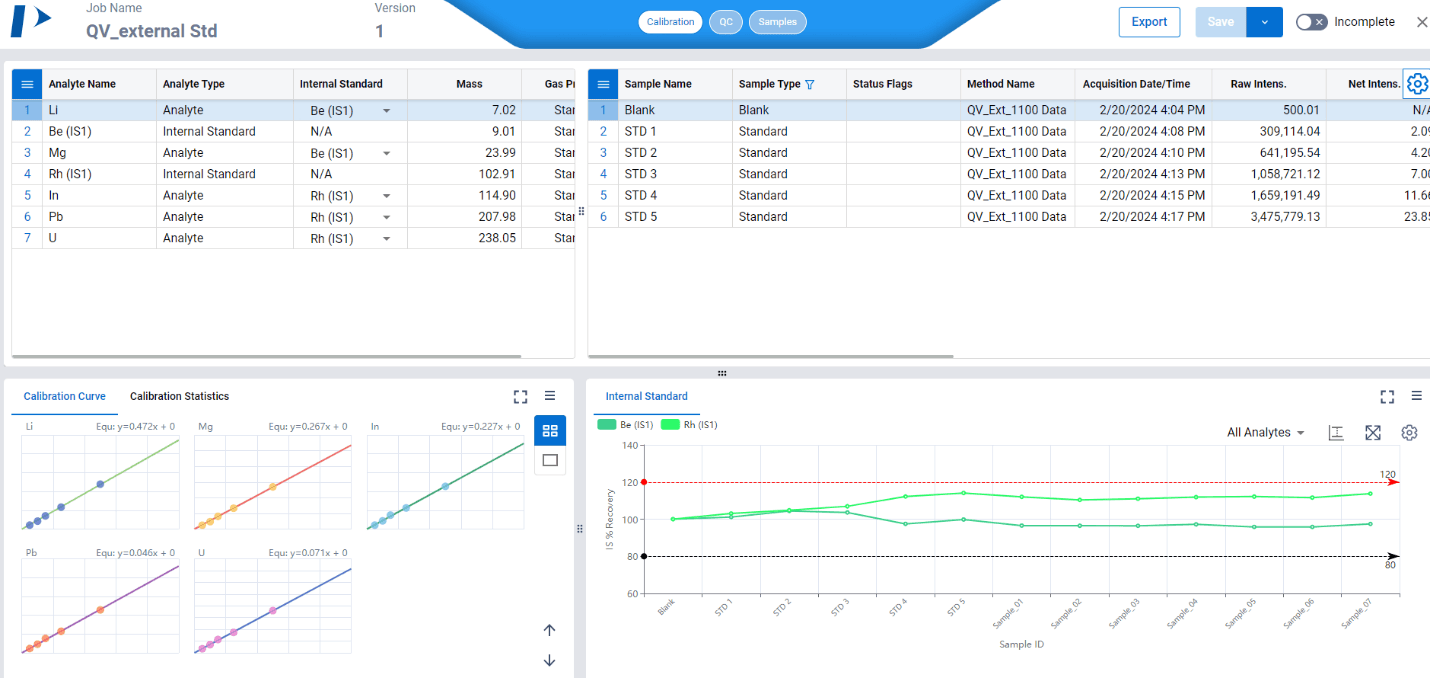Select the grid view icon for calibration curves

click(x=549, y=430)
